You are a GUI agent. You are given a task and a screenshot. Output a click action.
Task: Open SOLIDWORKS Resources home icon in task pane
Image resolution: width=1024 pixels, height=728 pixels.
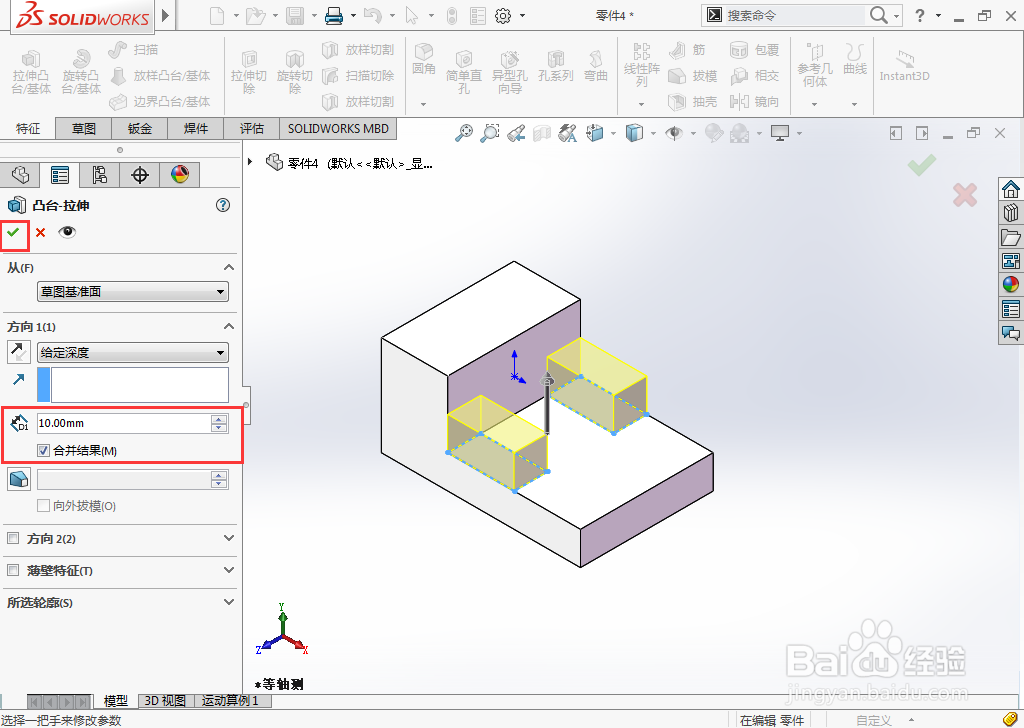(1010, 189)
